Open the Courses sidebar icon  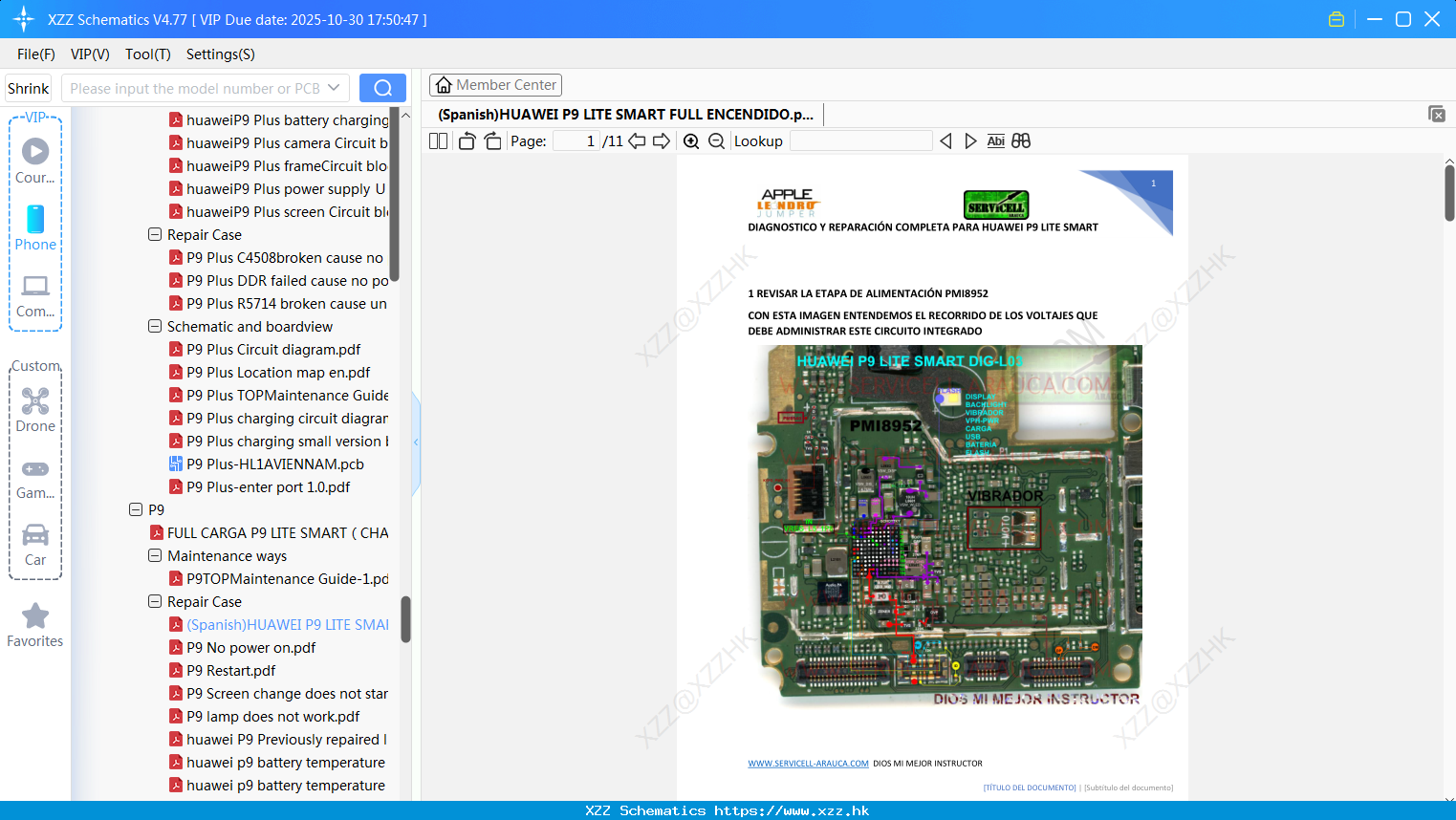pyautogui.click(x=35, y=161)
